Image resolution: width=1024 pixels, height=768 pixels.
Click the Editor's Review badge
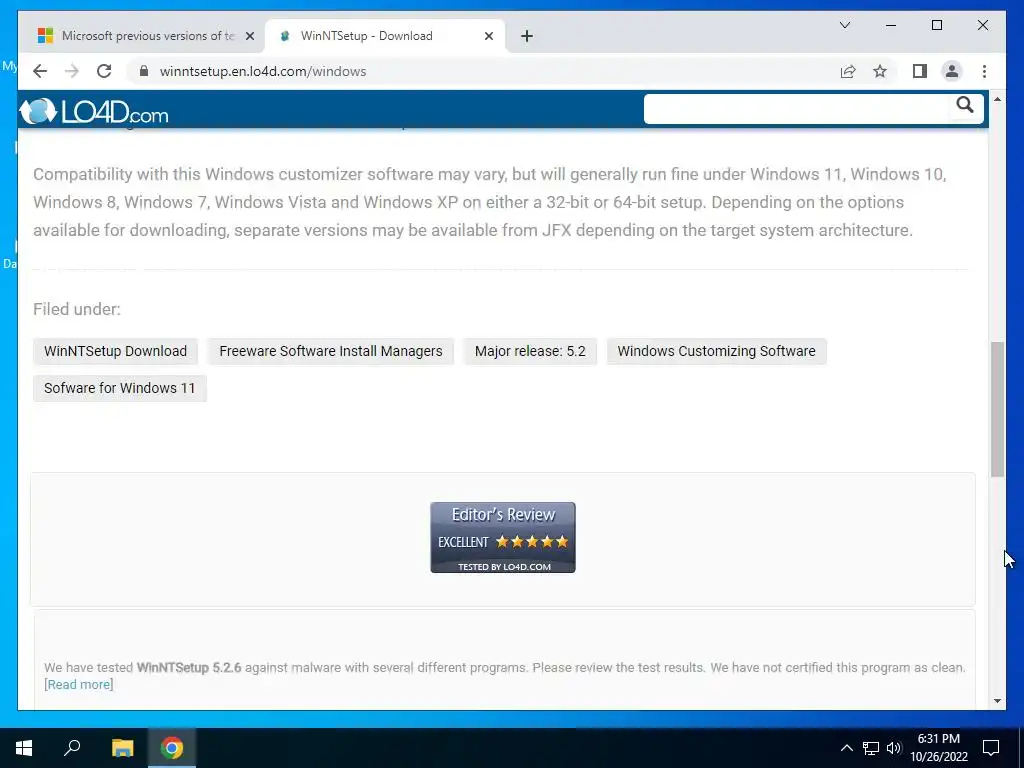(x=503, y=537)
